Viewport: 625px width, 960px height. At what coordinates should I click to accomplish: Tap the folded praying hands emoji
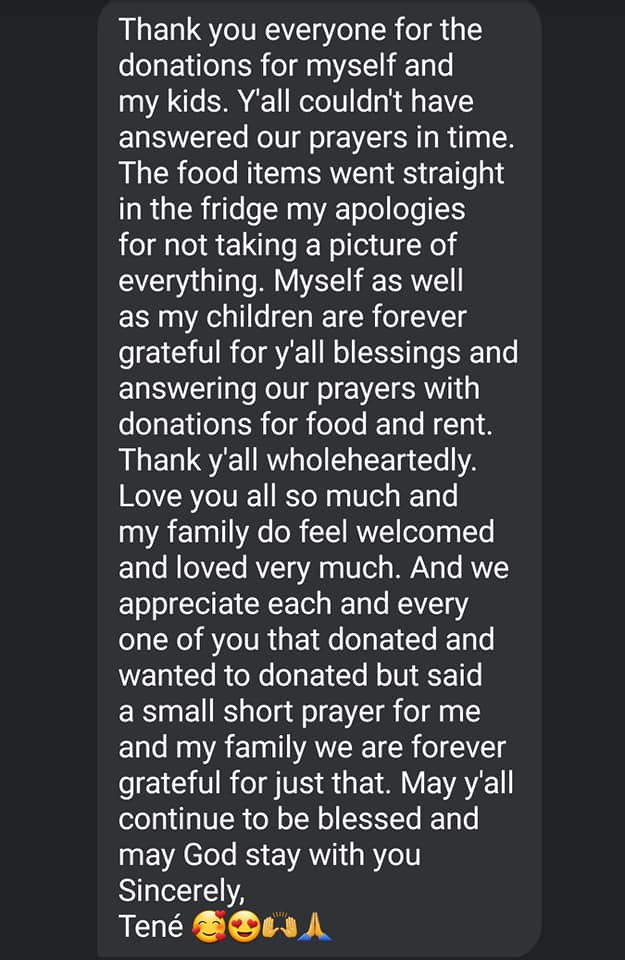(x=315, y=927)
